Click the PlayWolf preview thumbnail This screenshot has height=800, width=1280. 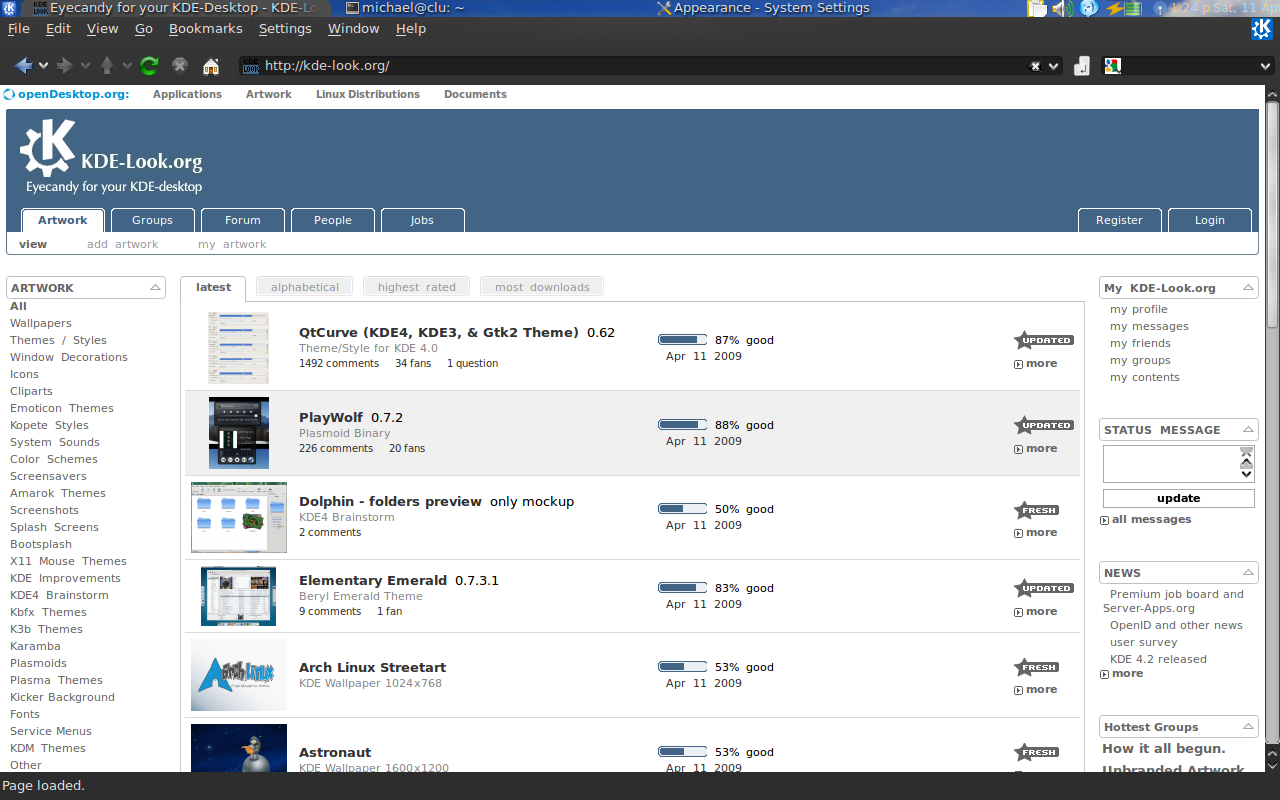click(239, 433)
